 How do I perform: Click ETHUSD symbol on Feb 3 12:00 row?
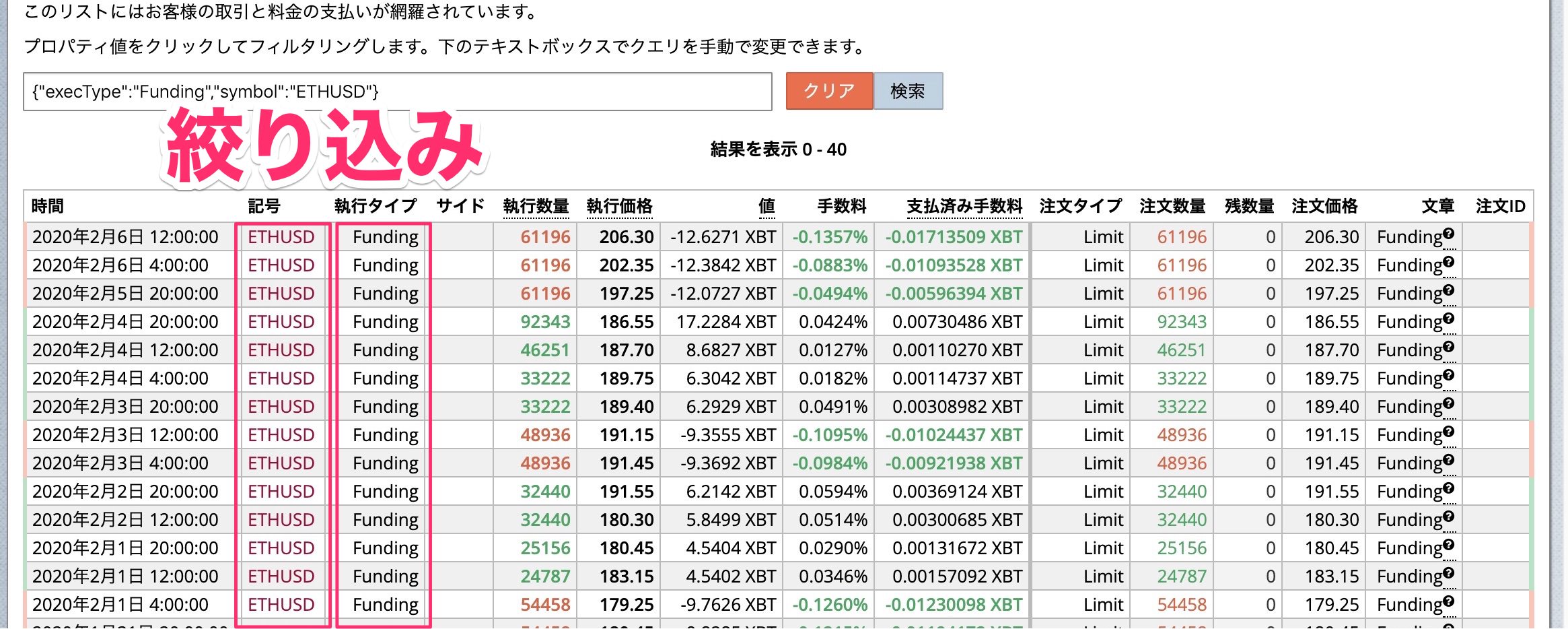point(281,435)
